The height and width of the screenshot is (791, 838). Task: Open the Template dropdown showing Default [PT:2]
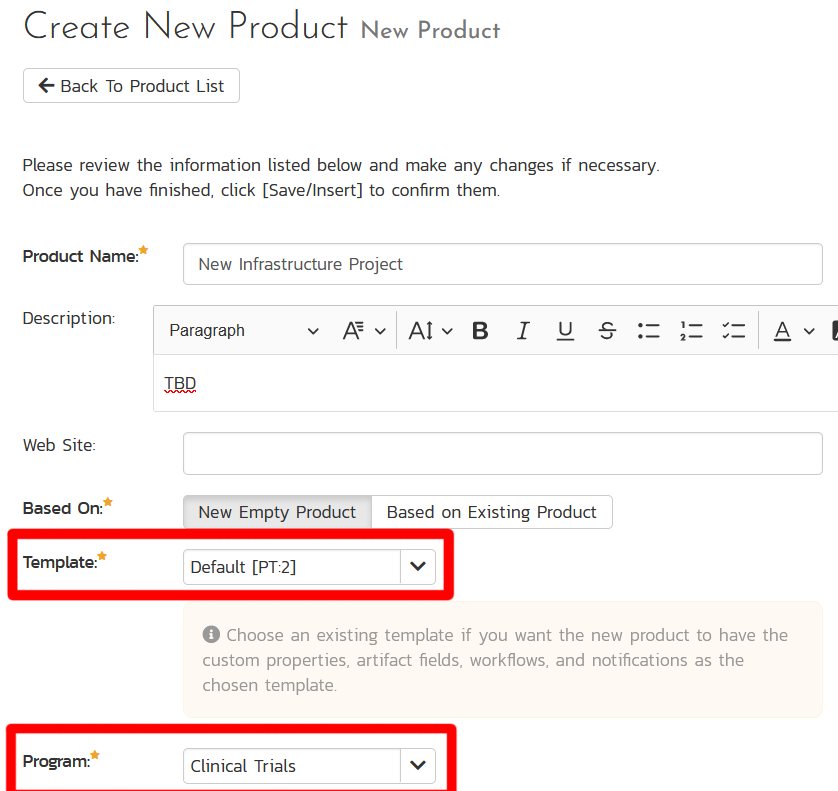tap(310, 567)
